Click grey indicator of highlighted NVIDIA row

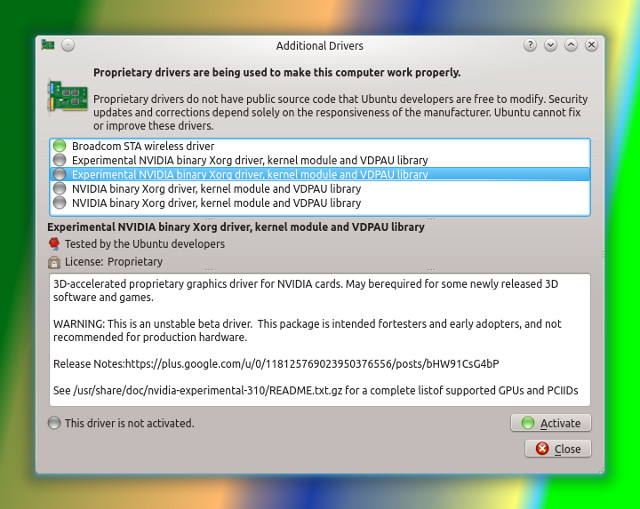[x=60, y=174]
